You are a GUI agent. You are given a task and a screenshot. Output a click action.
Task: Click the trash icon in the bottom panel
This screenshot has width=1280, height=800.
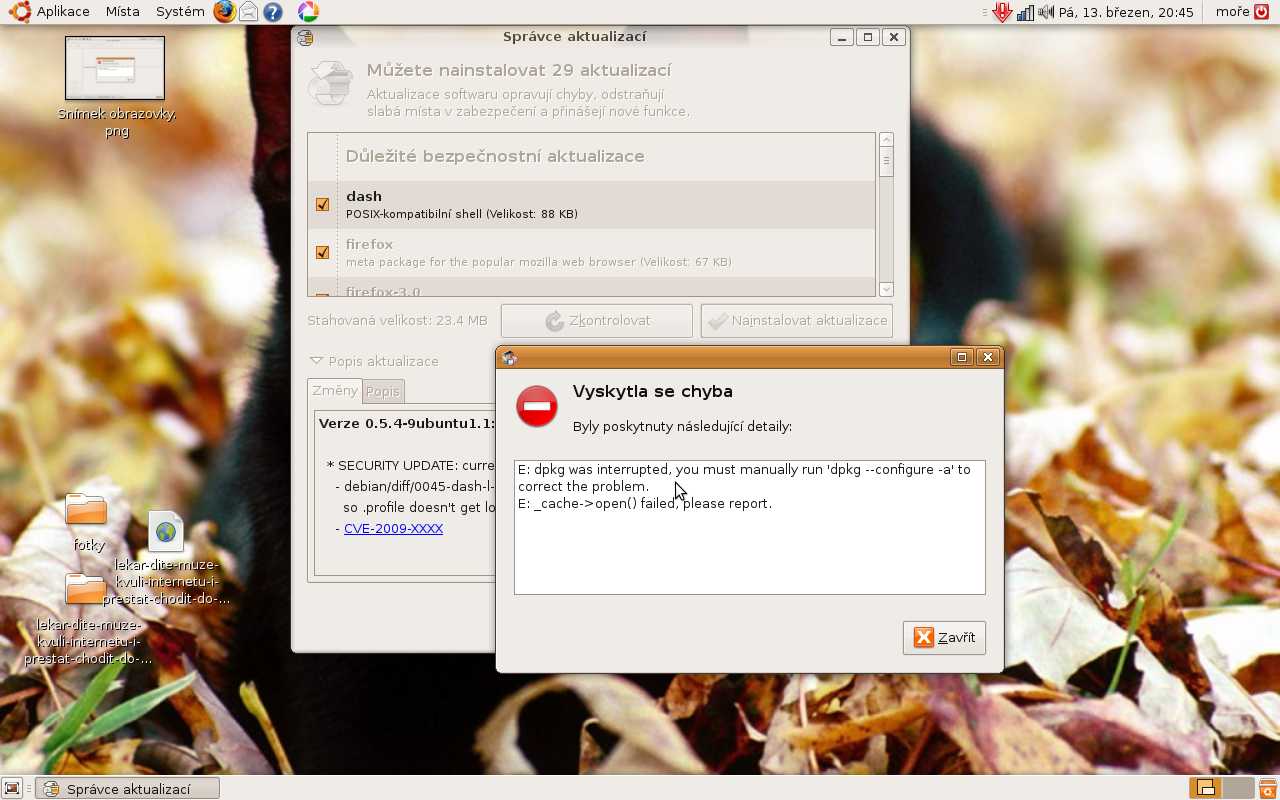1267,789
